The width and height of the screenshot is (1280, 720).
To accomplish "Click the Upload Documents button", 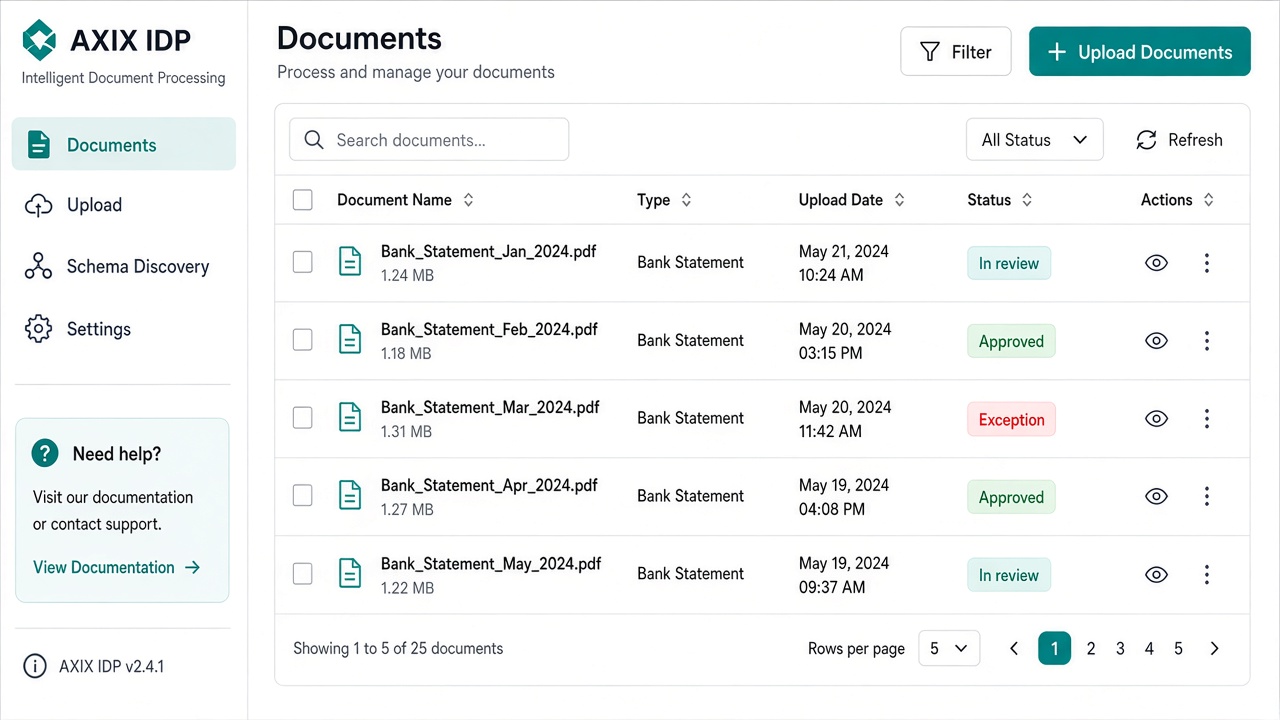I will point(1140,52).
